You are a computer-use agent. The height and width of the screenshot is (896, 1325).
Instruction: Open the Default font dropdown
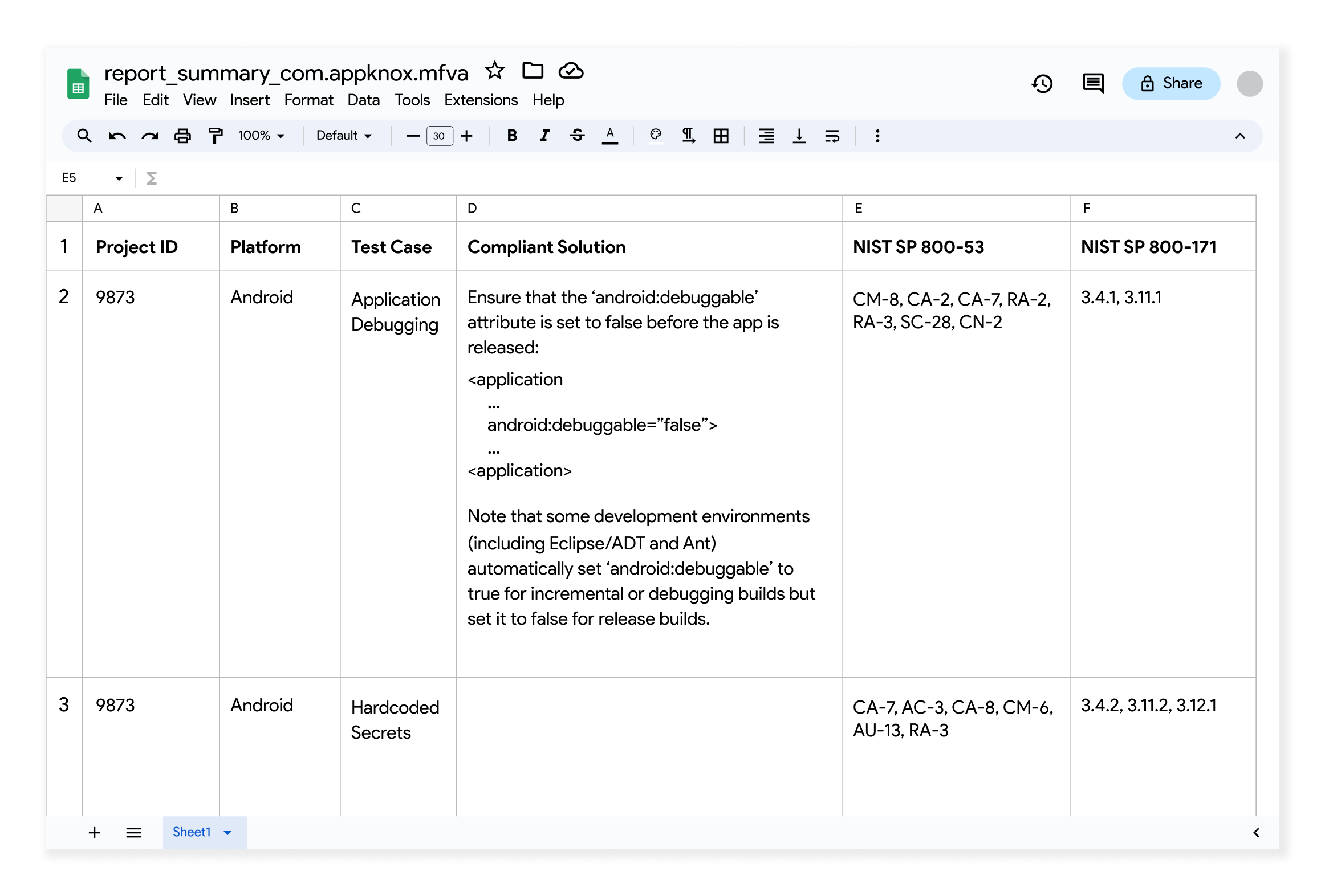tap(343, 135)
